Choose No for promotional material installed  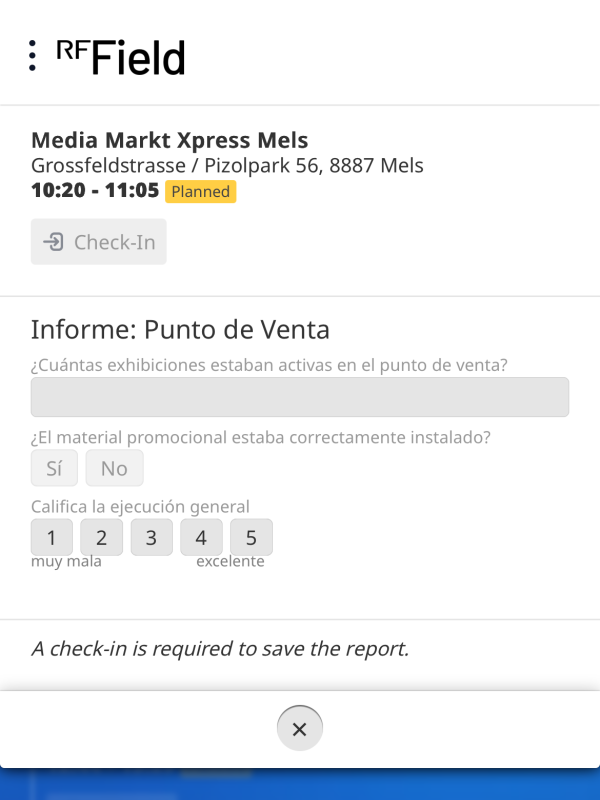pyautogui.click(x=114, y=468)
